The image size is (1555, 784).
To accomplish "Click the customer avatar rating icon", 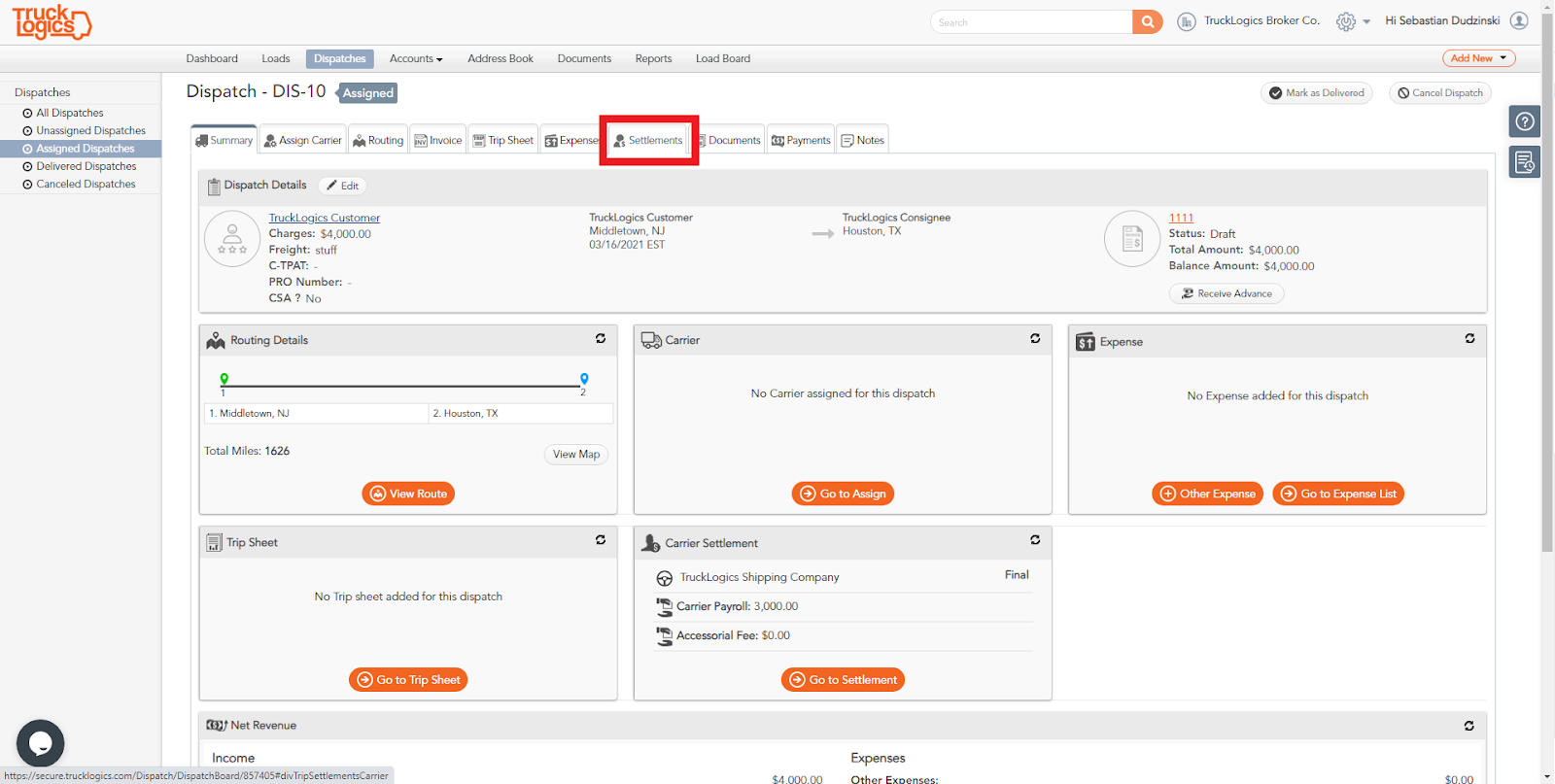I will tap(232, 239).
